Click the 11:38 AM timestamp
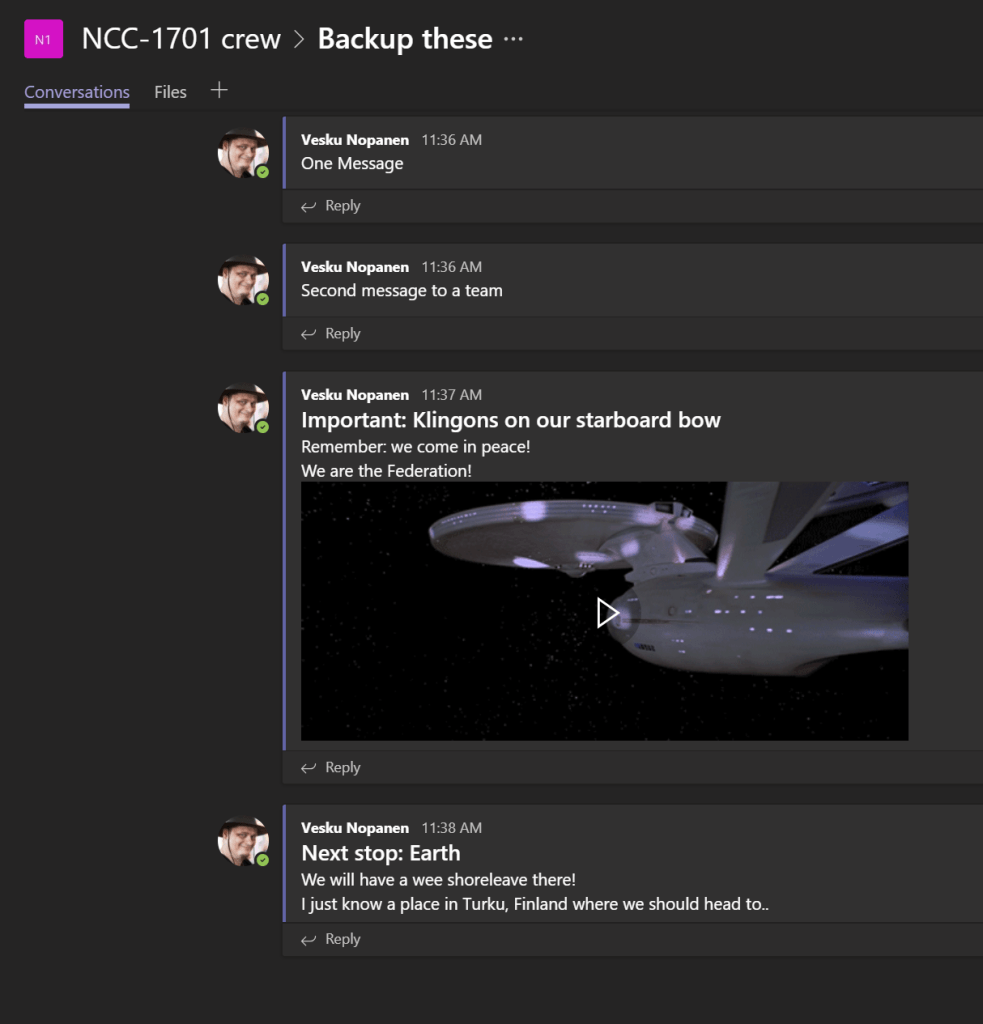Screen dimensions: 983x1024 (452, 828)
